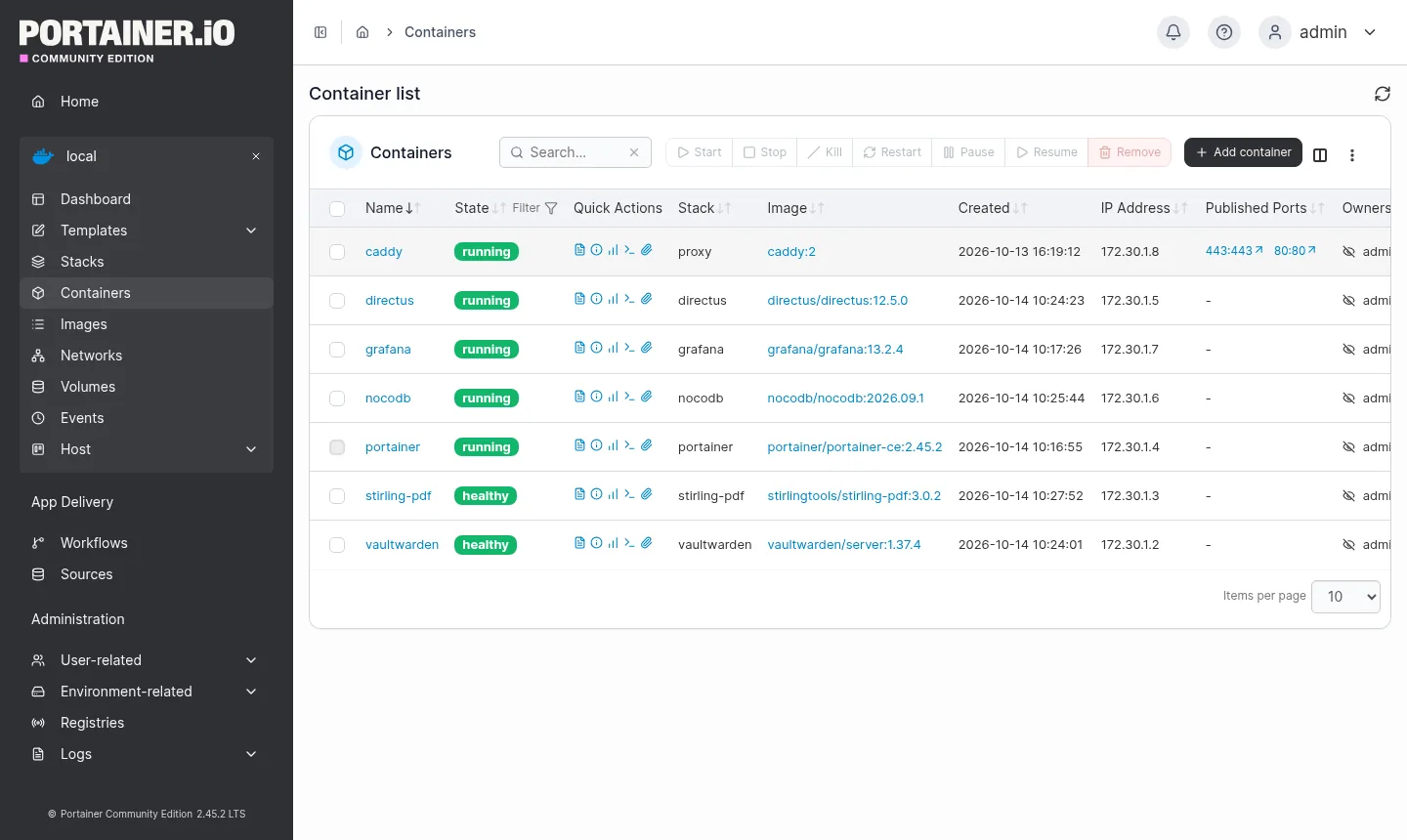The width and height of the screenshot is (1407, 840).
Task: Expand the User-related menu
Action: tap(147, 660)
